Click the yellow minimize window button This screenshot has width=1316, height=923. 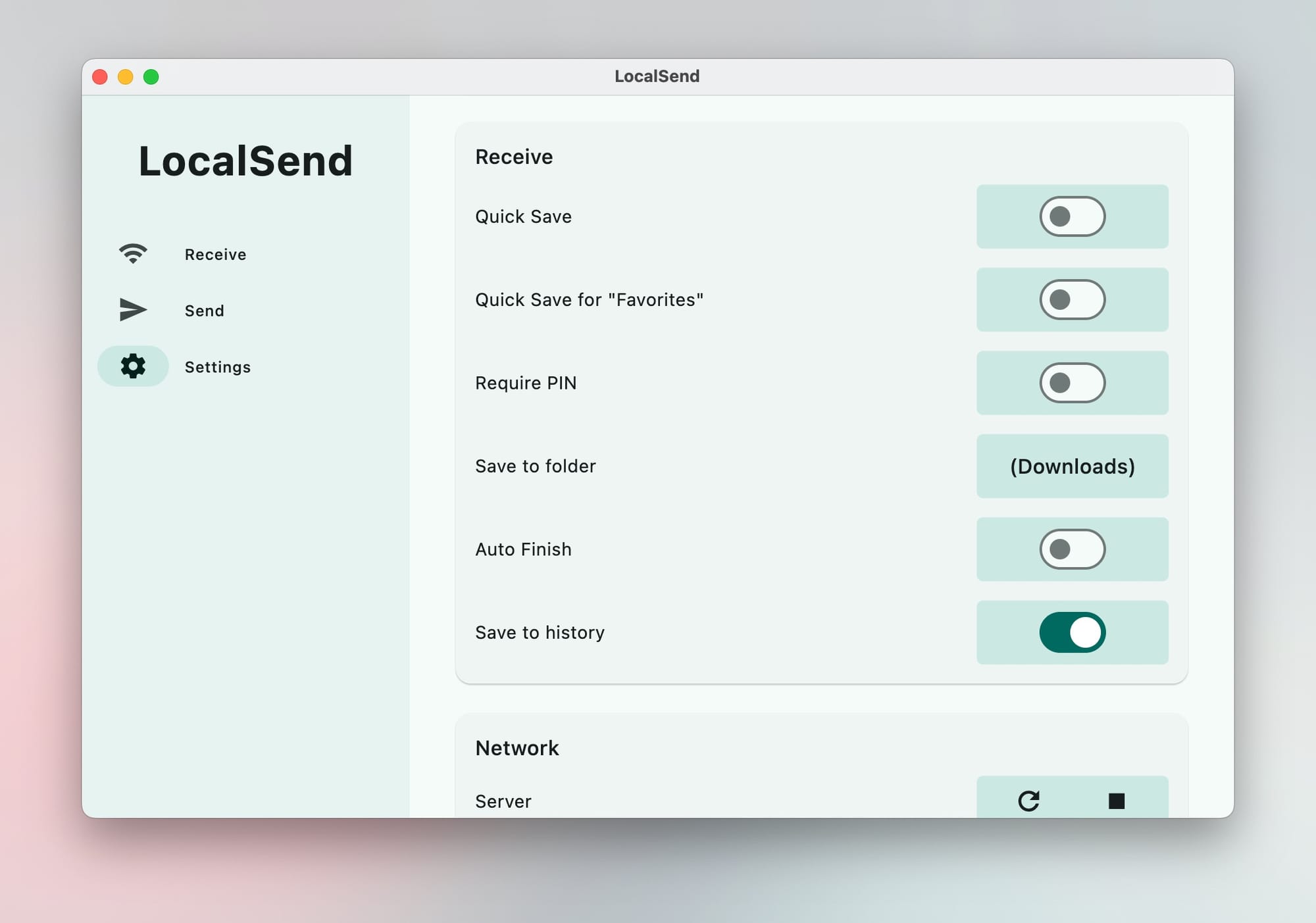click(126, 77)
